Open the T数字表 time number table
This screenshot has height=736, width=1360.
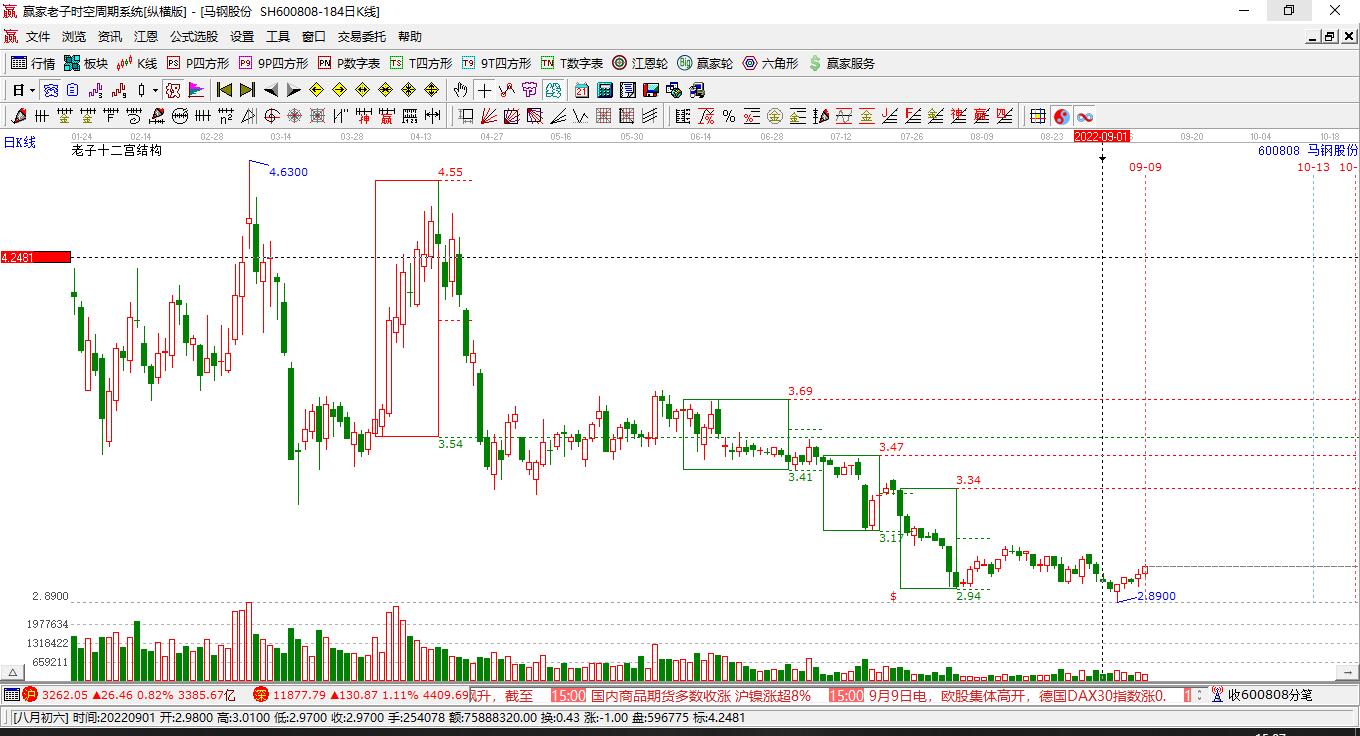tap(572, 63)
